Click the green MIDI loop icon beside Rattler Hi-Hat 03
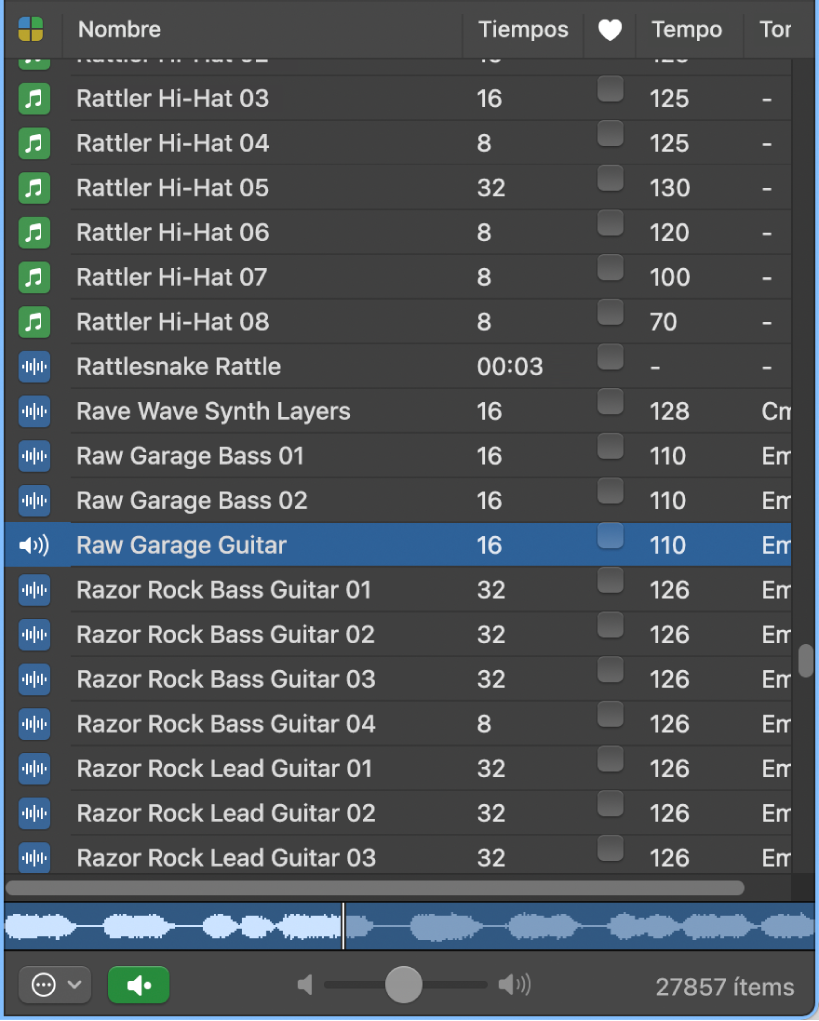 [x=34, y=98]
